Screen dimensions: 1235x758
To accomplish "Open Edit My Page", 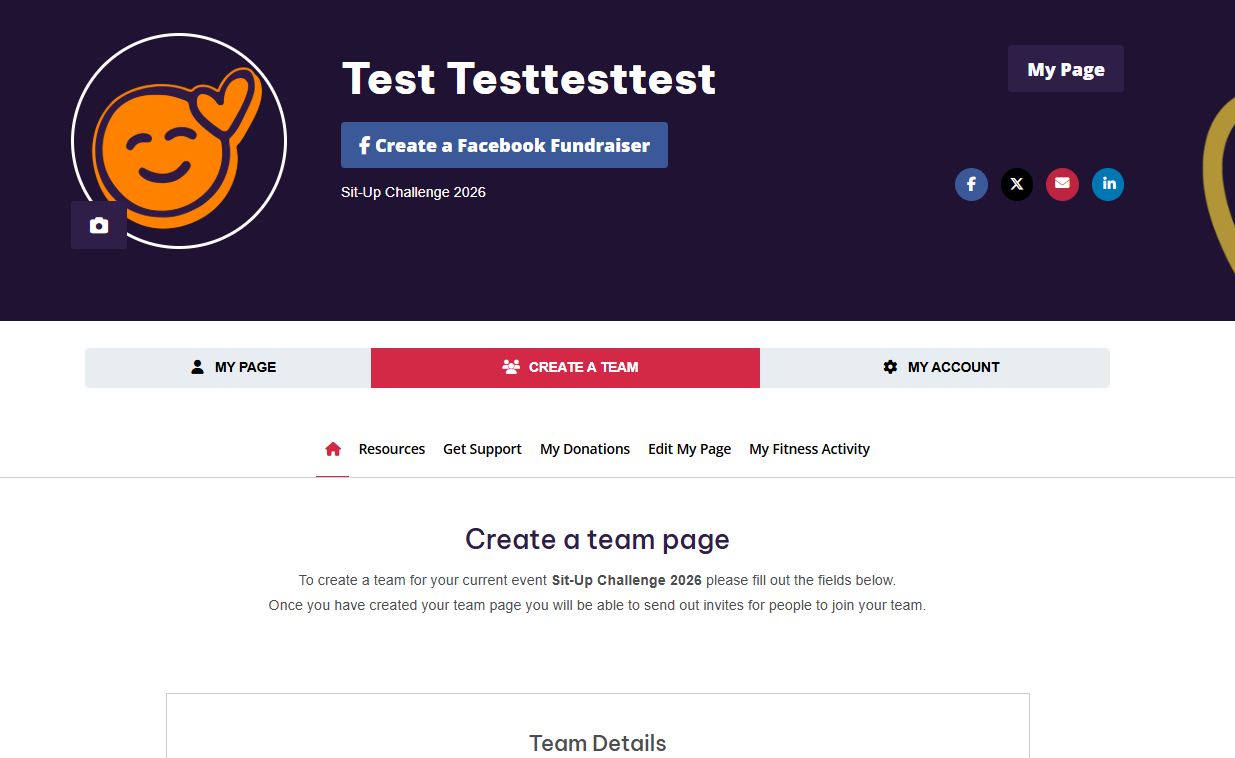I will click(689, 449).
